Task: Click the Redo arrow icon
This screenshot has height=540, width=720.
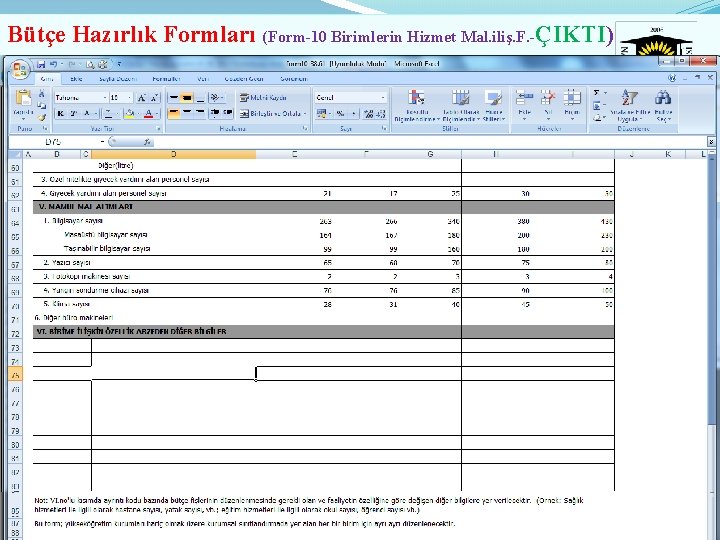Action: pos(72,64)
